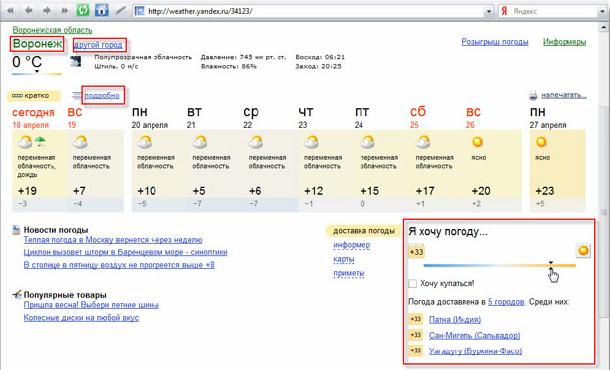Screen dimensions: 610x370
Task: Open В столице в пятницу news link
Action: pyautogui.click(x=119, y=265)
